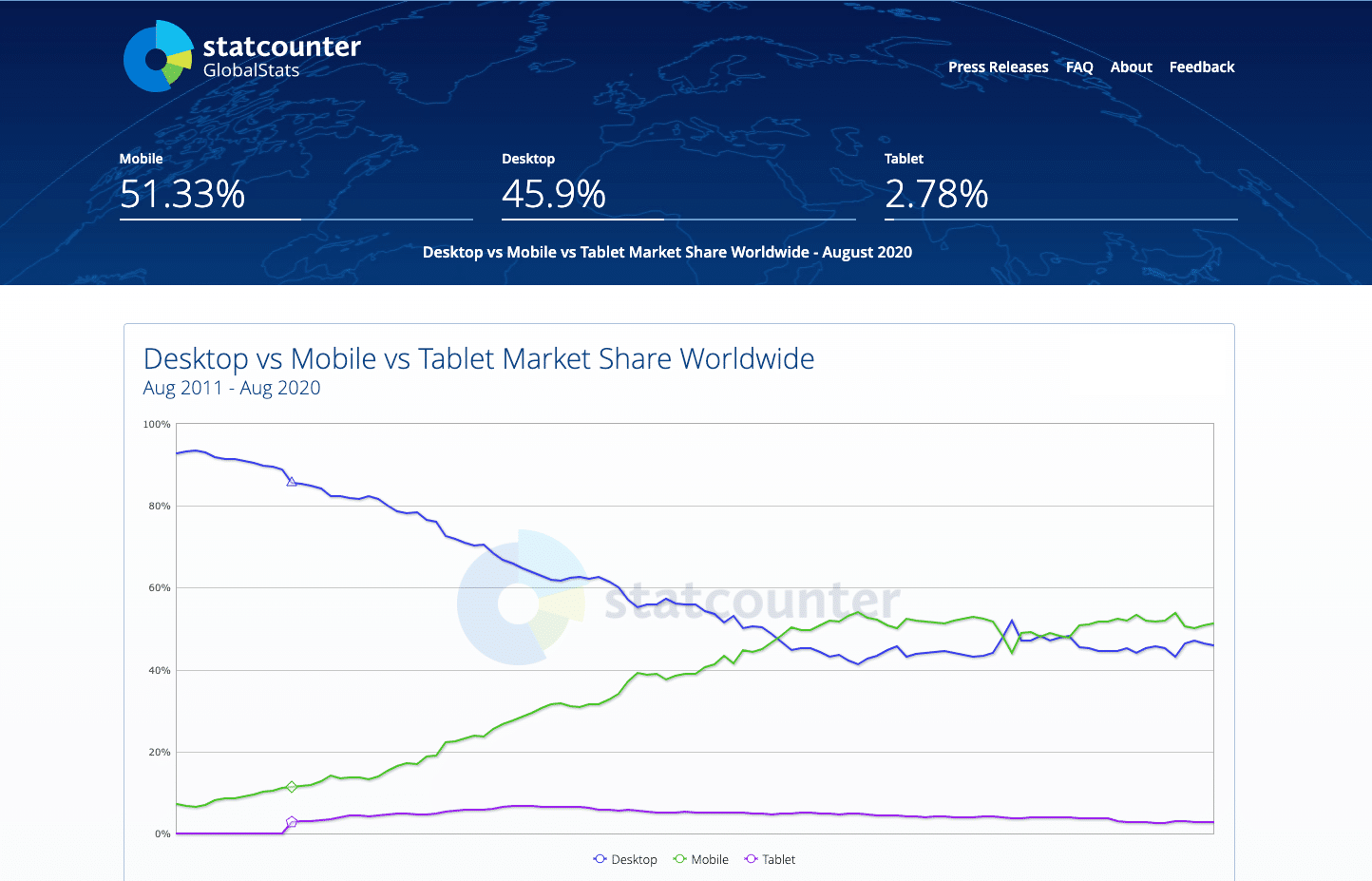Click the Press Releases link
Image resolution: width=1372 pixels, height=881 pixels.
click(999, 67)
